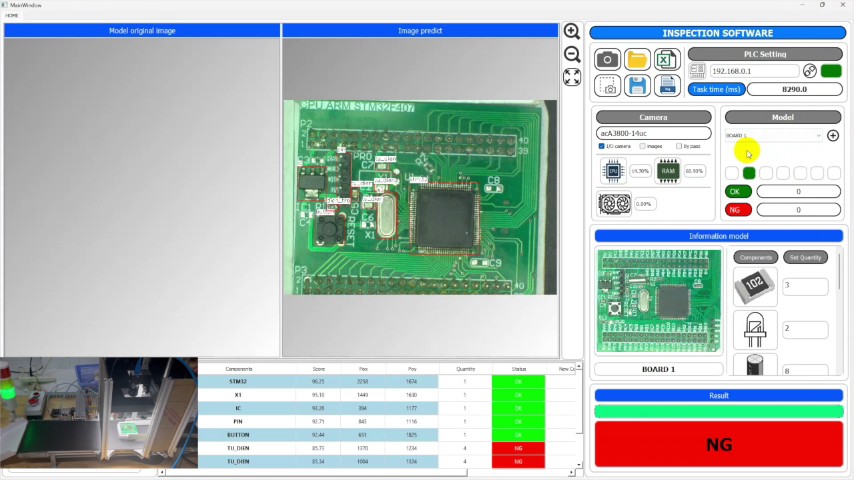Open the yellow folder icon
Image resolution: width=854 pixels, height=480 pixels.
coord(637,59)
